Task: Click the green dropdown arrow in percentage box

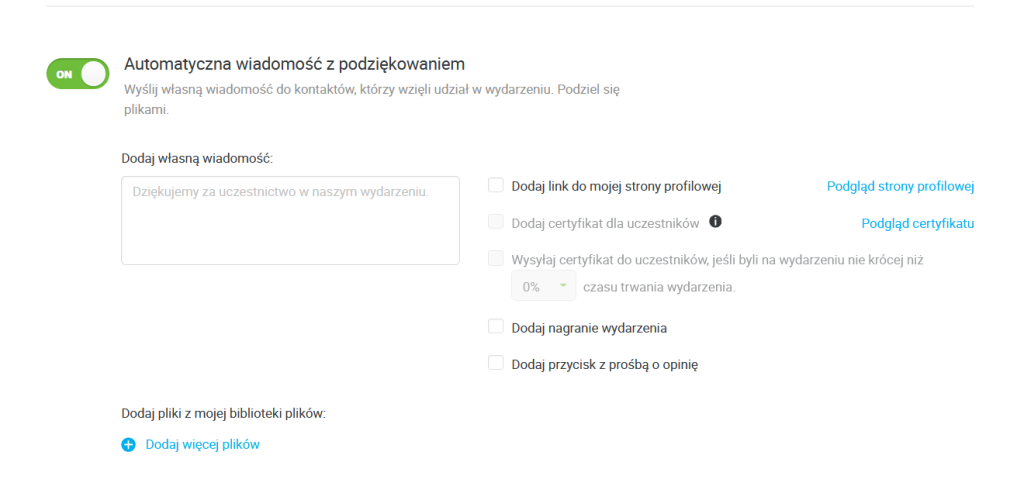Action: 562,286
